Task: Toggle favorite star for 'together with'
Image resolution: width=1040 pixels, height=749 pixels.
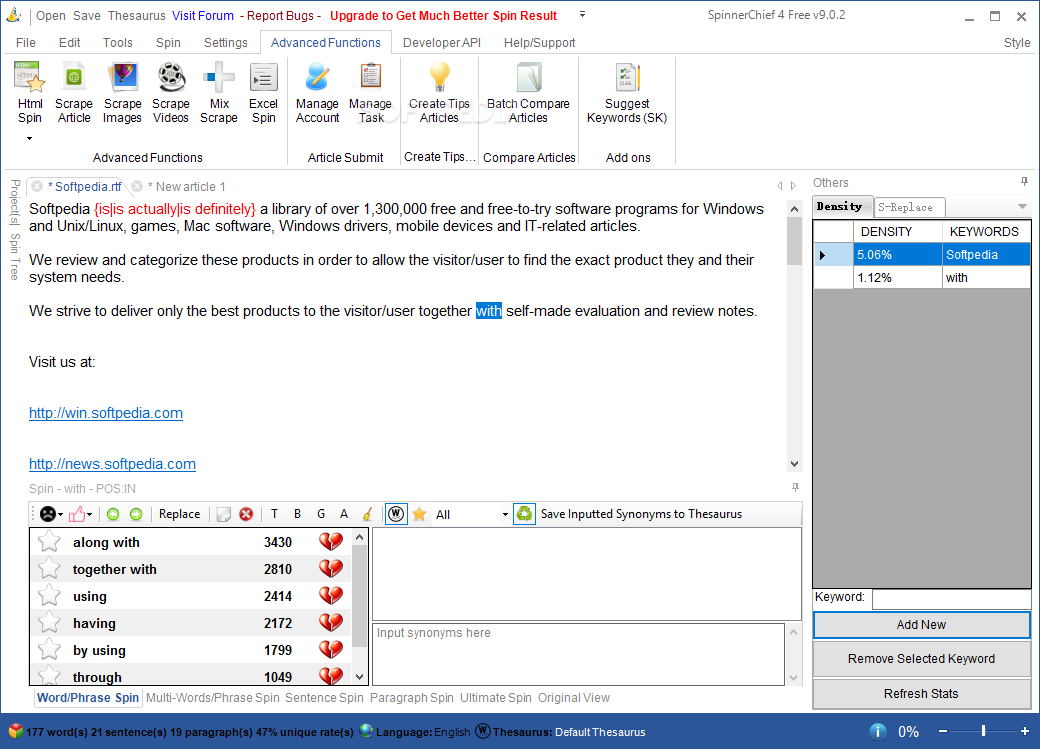Action: [x=49, y=569]
